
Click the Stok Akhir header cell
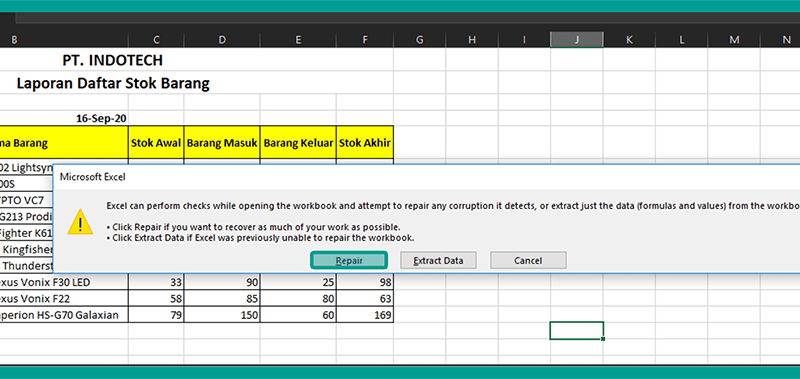365,142
